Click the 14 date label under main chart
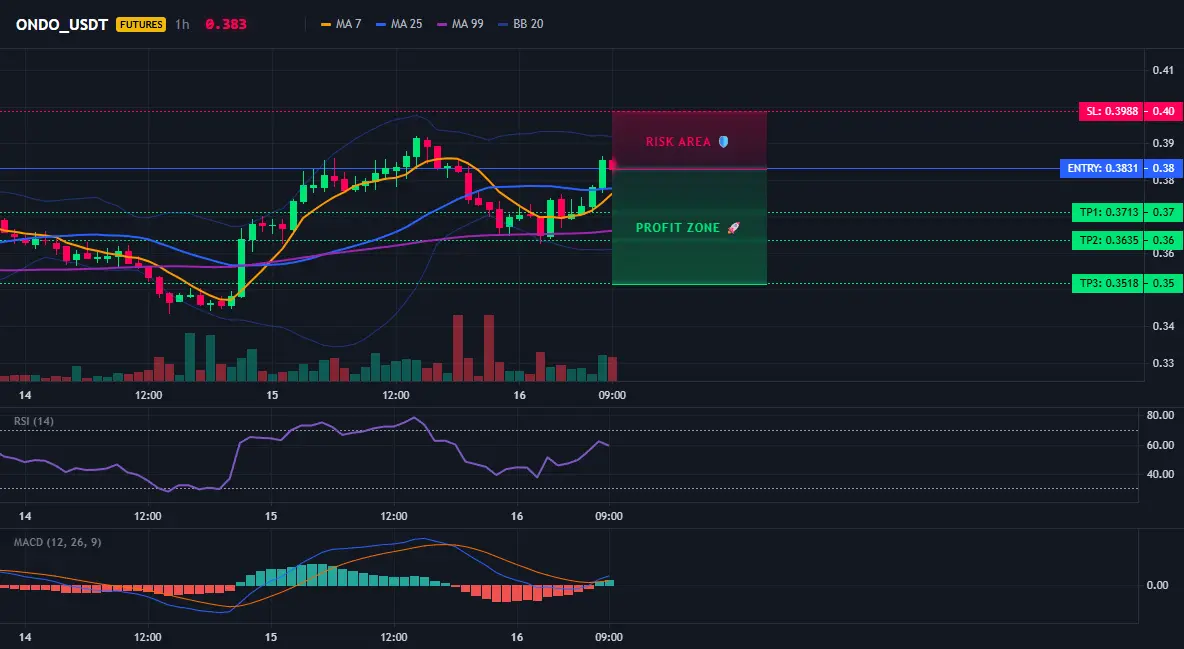The image size is (1184, 649). click(x=25, y=395)
